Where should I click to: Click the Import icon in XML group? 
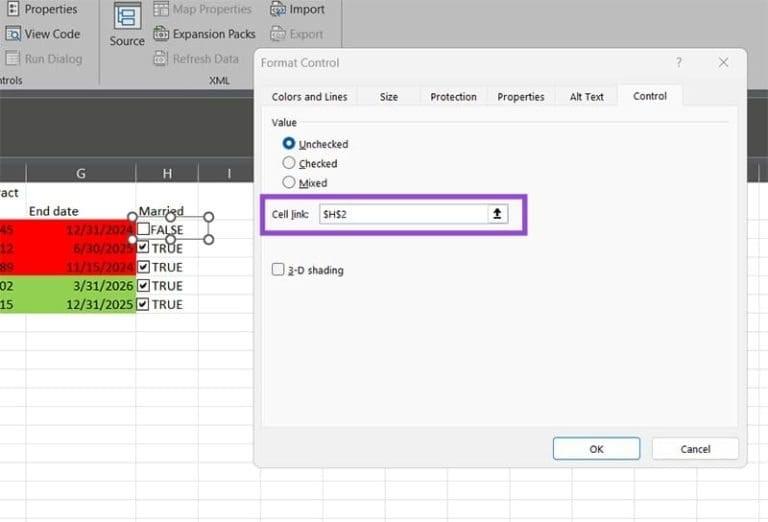coord(278,9)
